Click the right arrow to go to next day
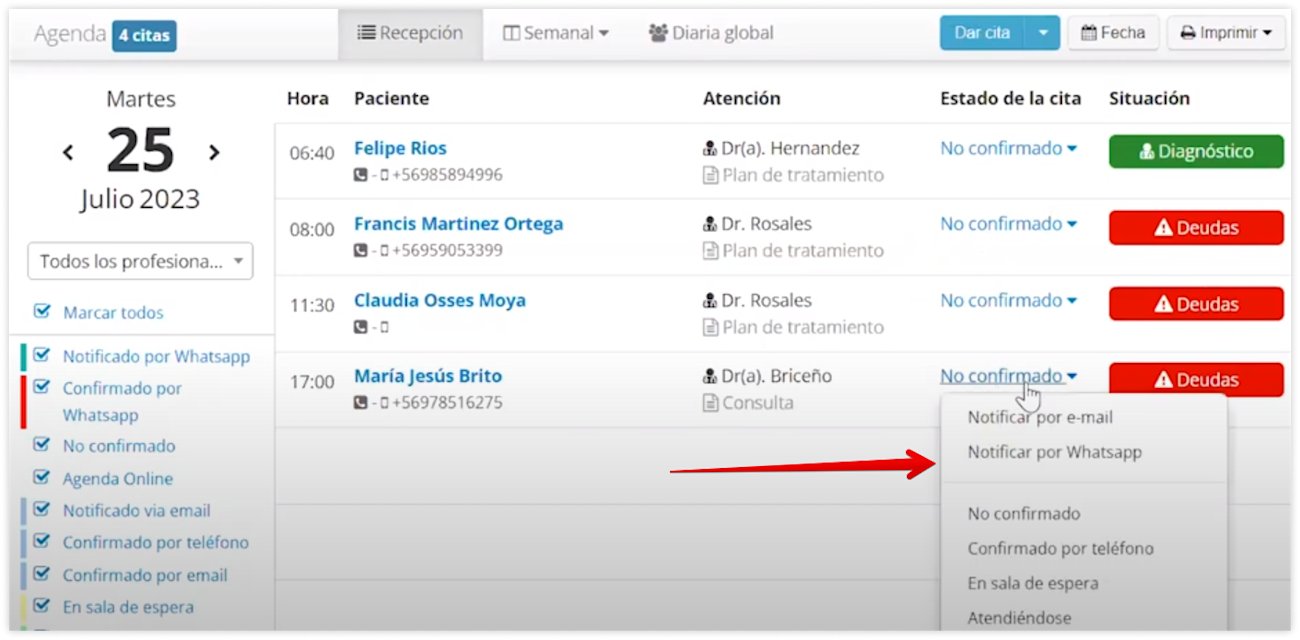The width and height of the screenshot is (1300, 640). click(213, 152)
